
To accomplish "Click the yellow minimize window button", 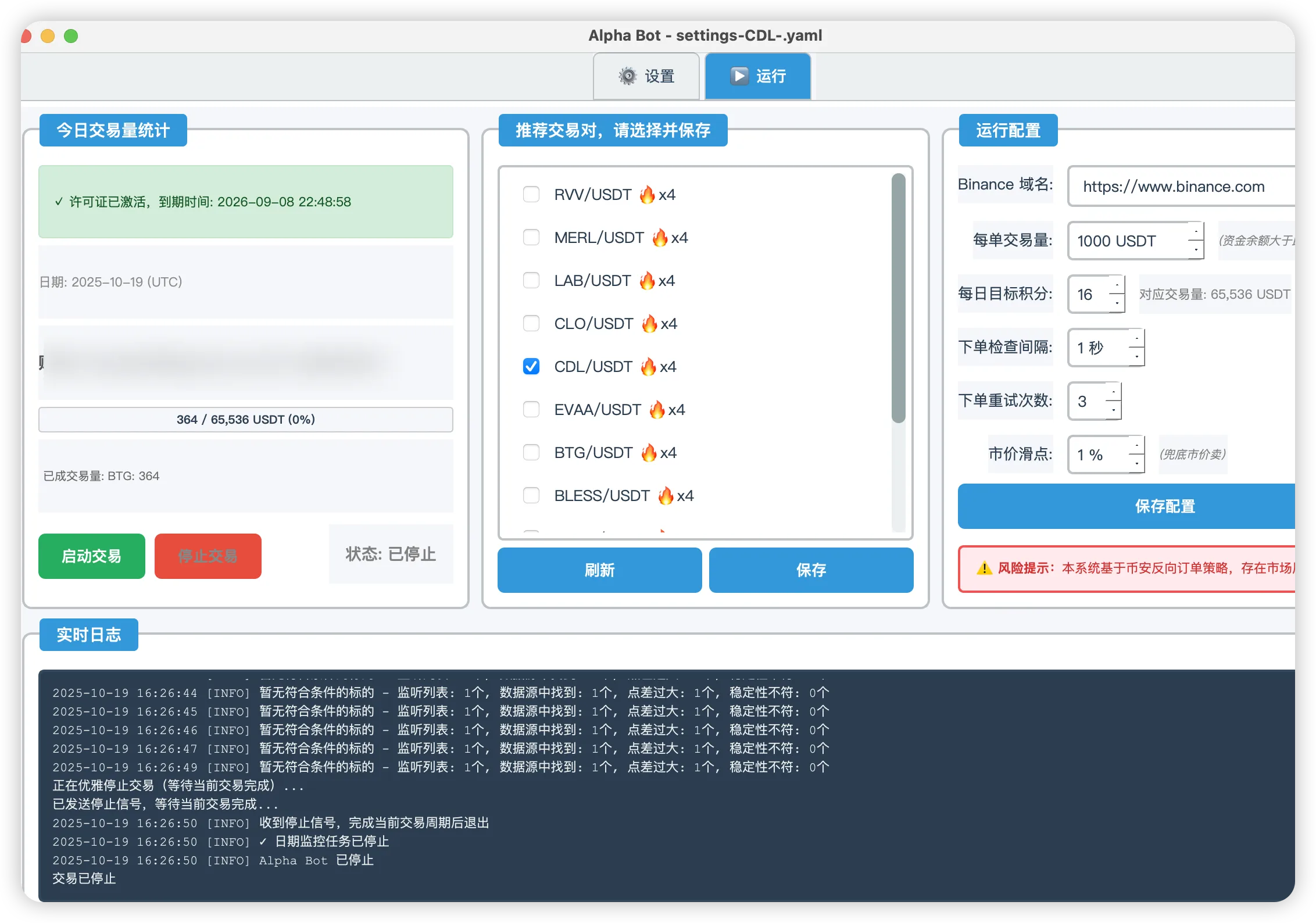I will [x=48, y=36].
